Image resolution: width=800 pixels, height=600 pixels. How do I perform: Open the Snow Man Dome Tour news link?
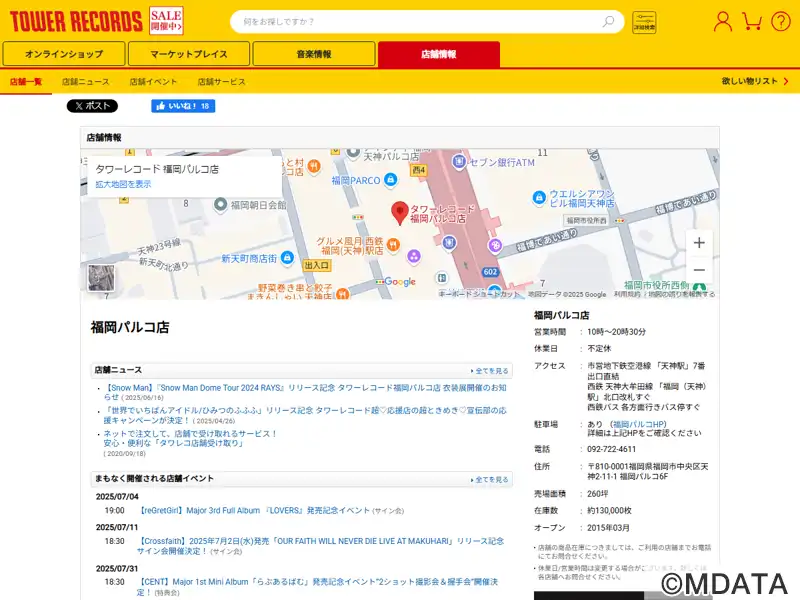pyautogui.click(x=305, y=392)
